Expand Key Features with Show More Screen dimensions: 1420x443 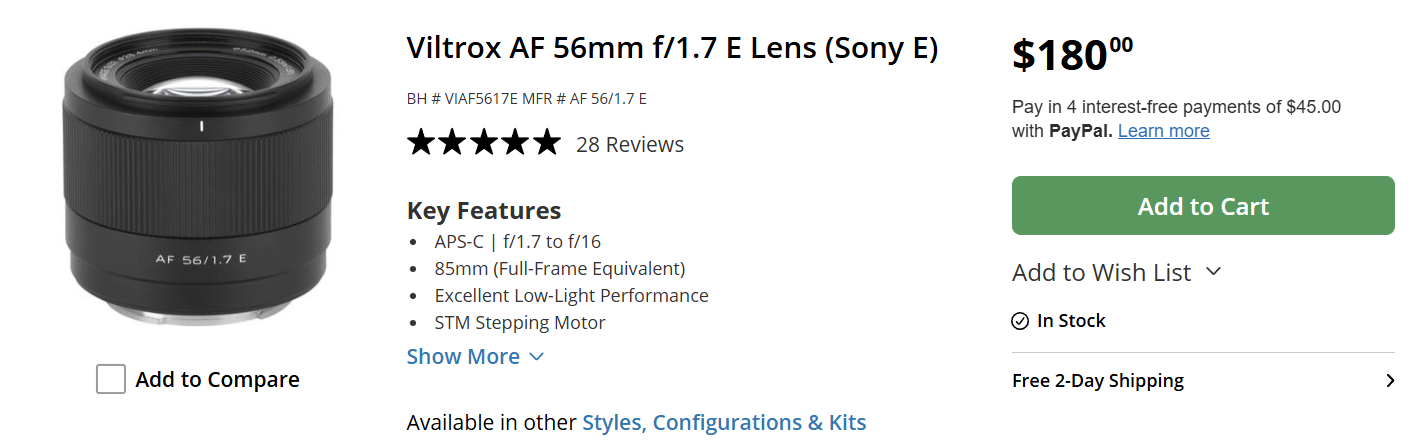tap(463, 357)
